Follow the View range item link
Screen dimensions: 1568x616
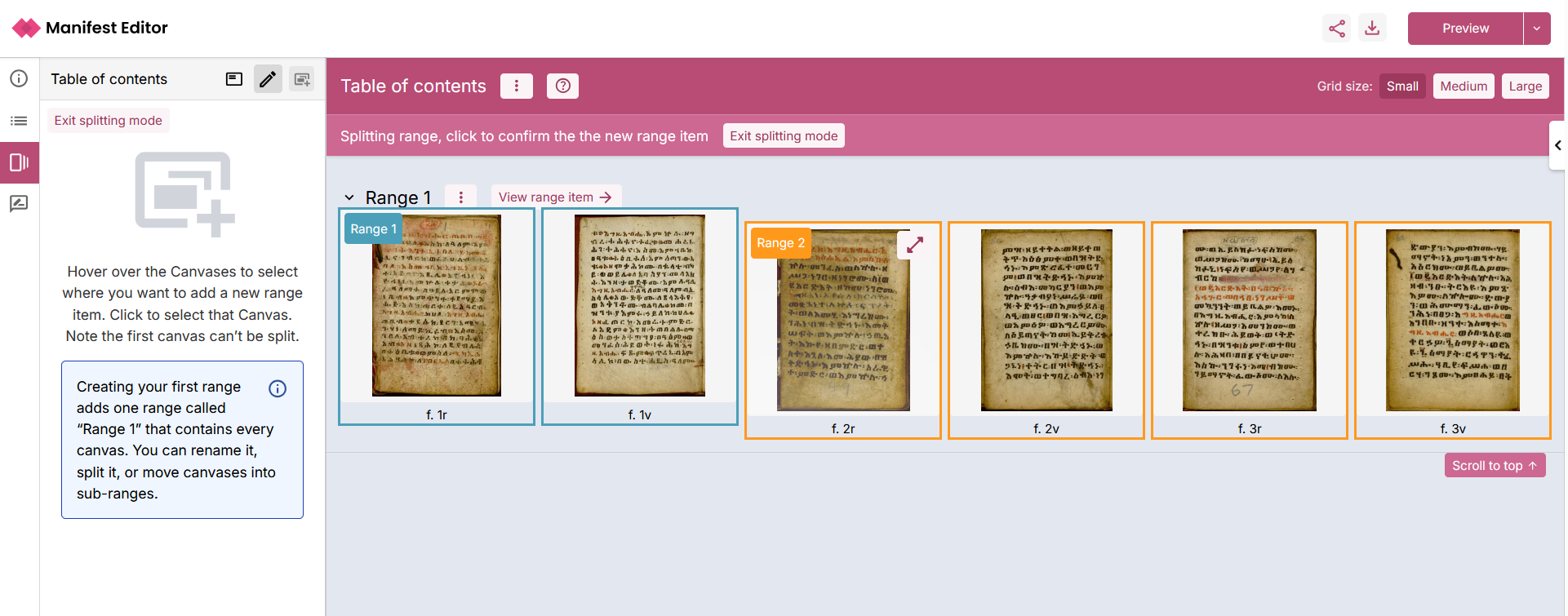(x=555, y=197)
